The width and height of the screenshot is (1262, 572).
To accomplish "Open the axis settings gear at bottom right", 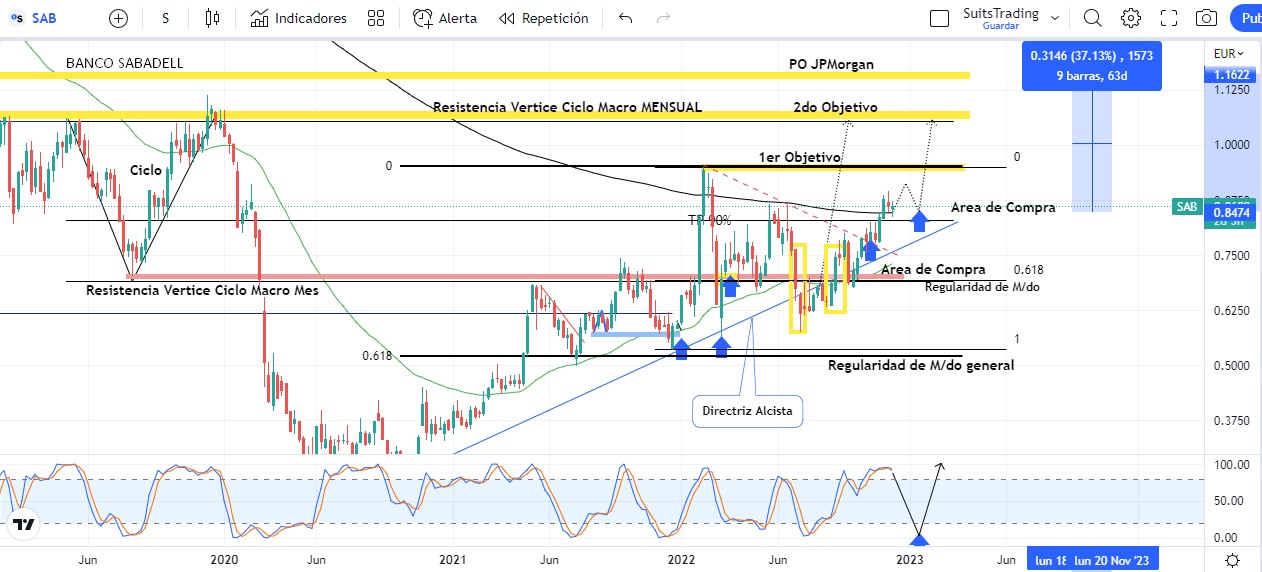I will tap(1233, 560).
